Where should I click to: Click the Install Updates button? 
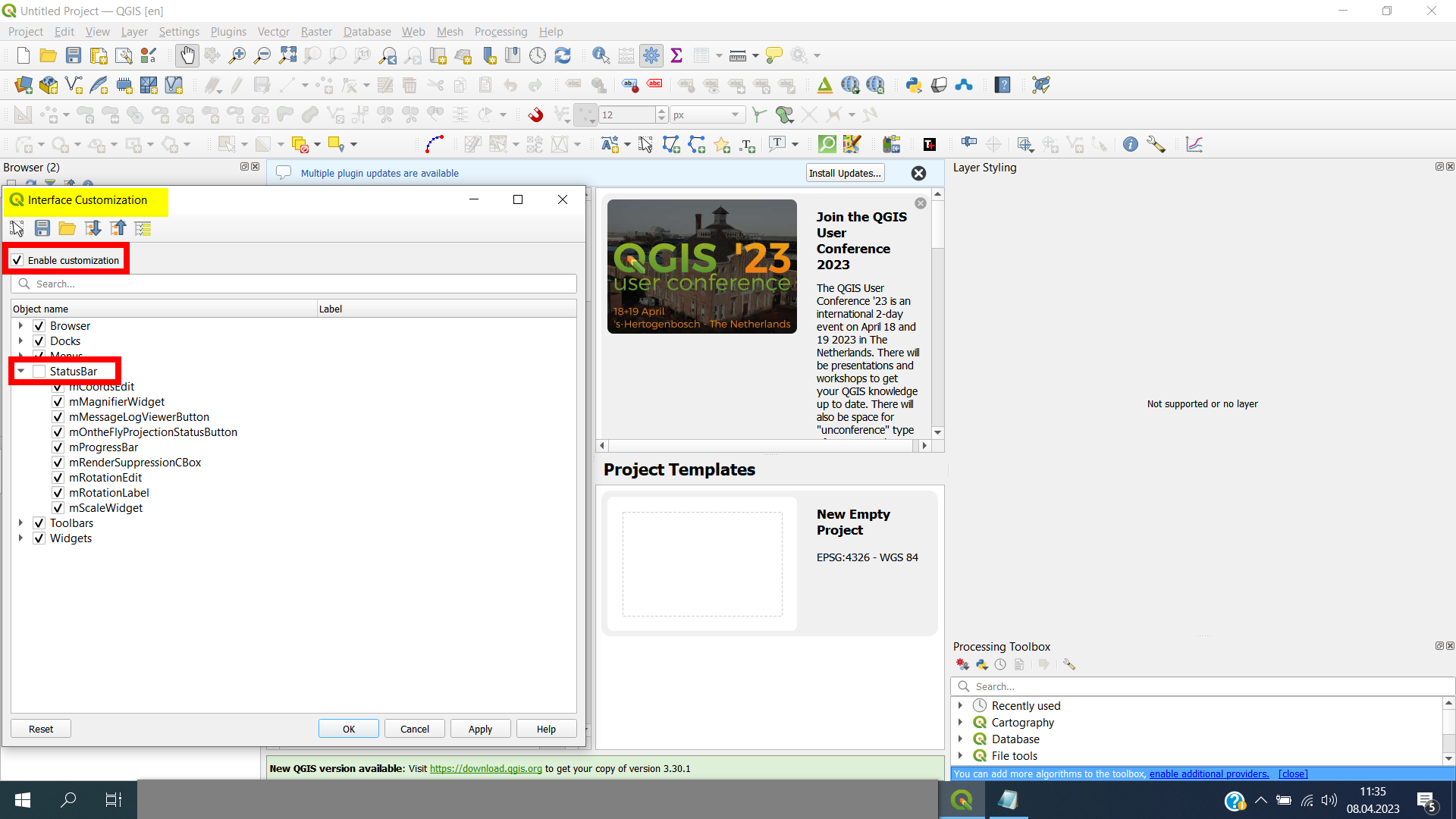pyautogui.click(x=845, y=173)
